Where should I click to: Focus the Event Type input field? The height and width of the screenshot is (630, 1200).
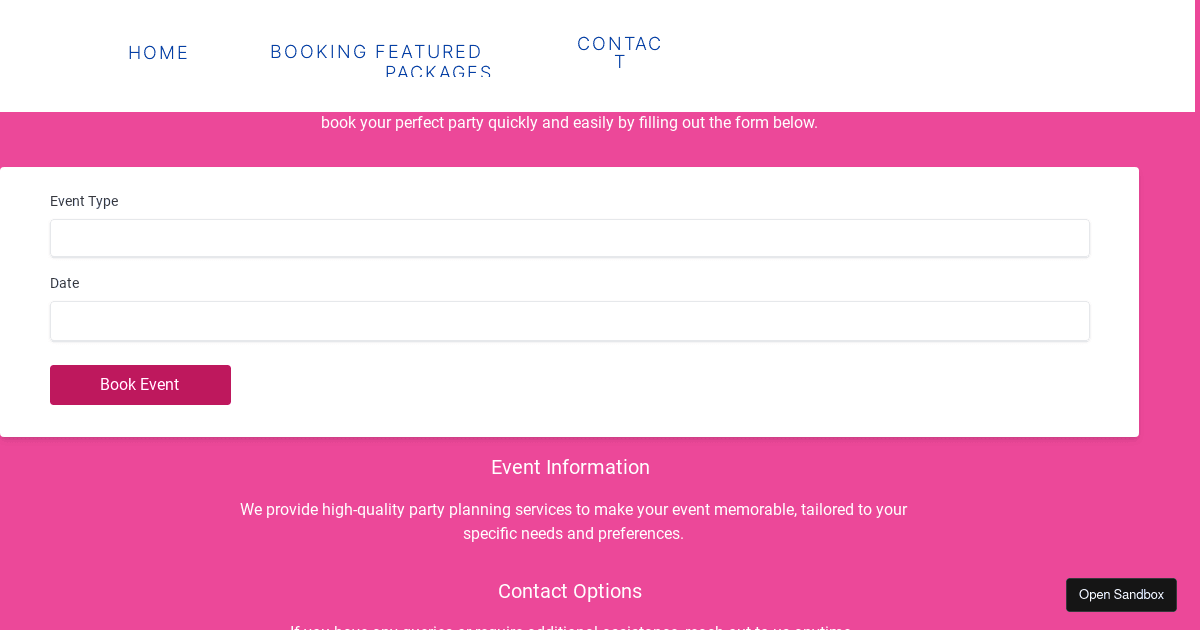[x=569, y=238]
